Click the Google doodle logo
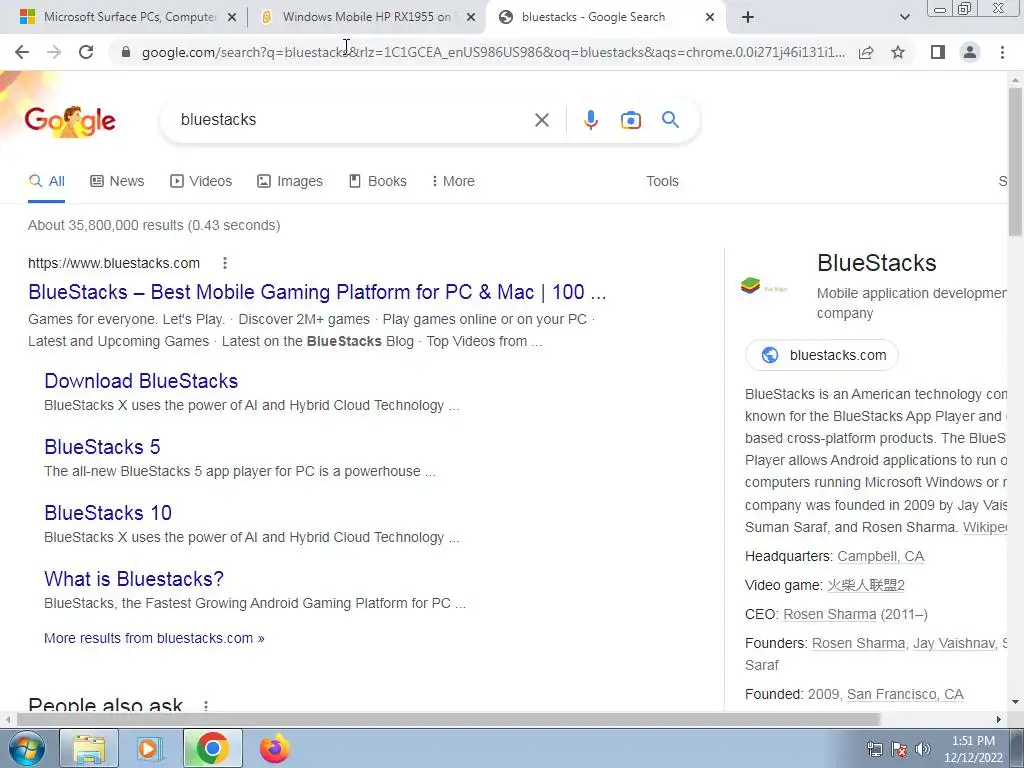This screenshot has height=768, width=1024. point(70,121)
